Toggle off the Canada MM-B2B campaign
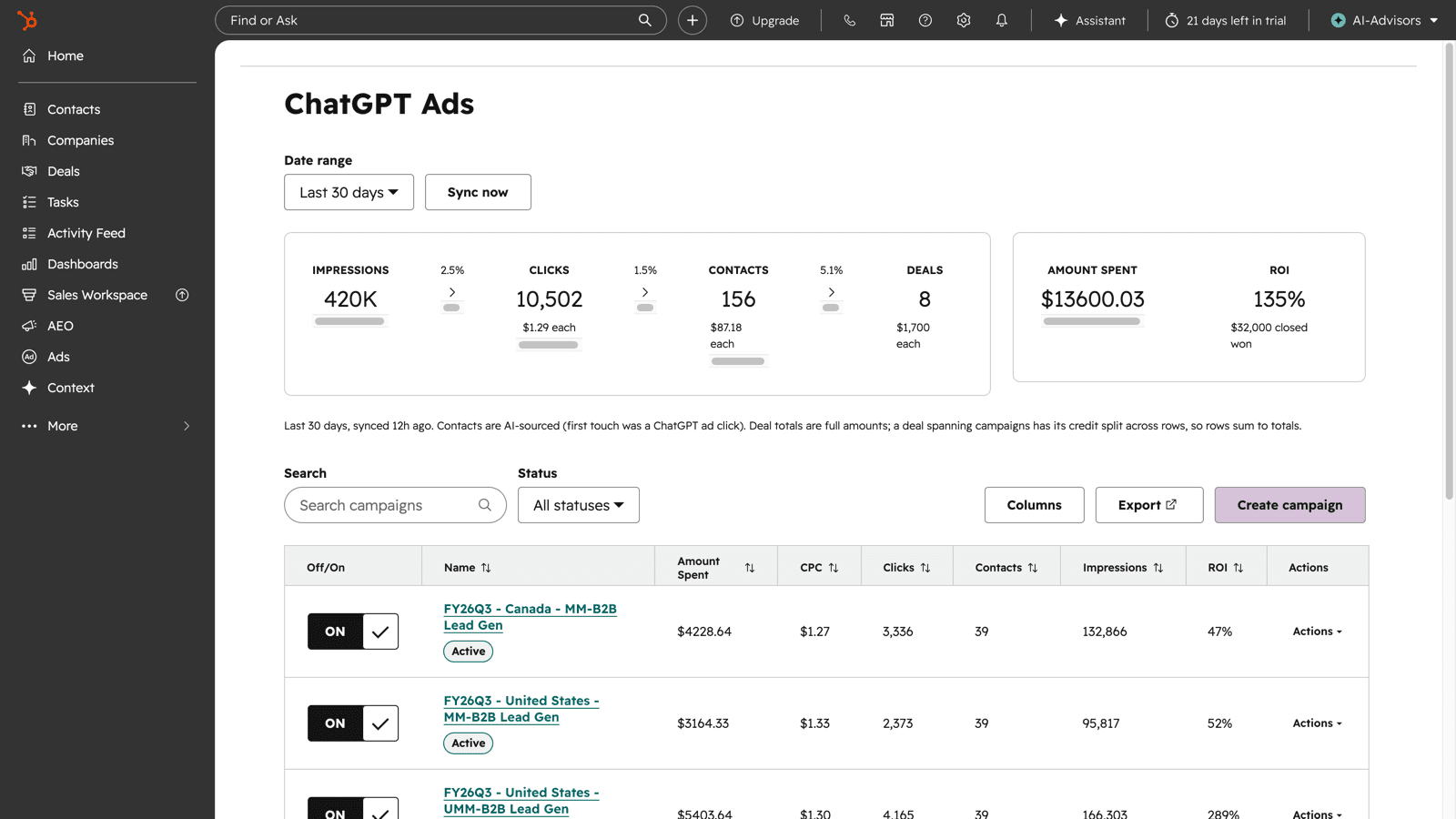Image resolution: width=1456 pixels, height=819 pixels. 353,632
